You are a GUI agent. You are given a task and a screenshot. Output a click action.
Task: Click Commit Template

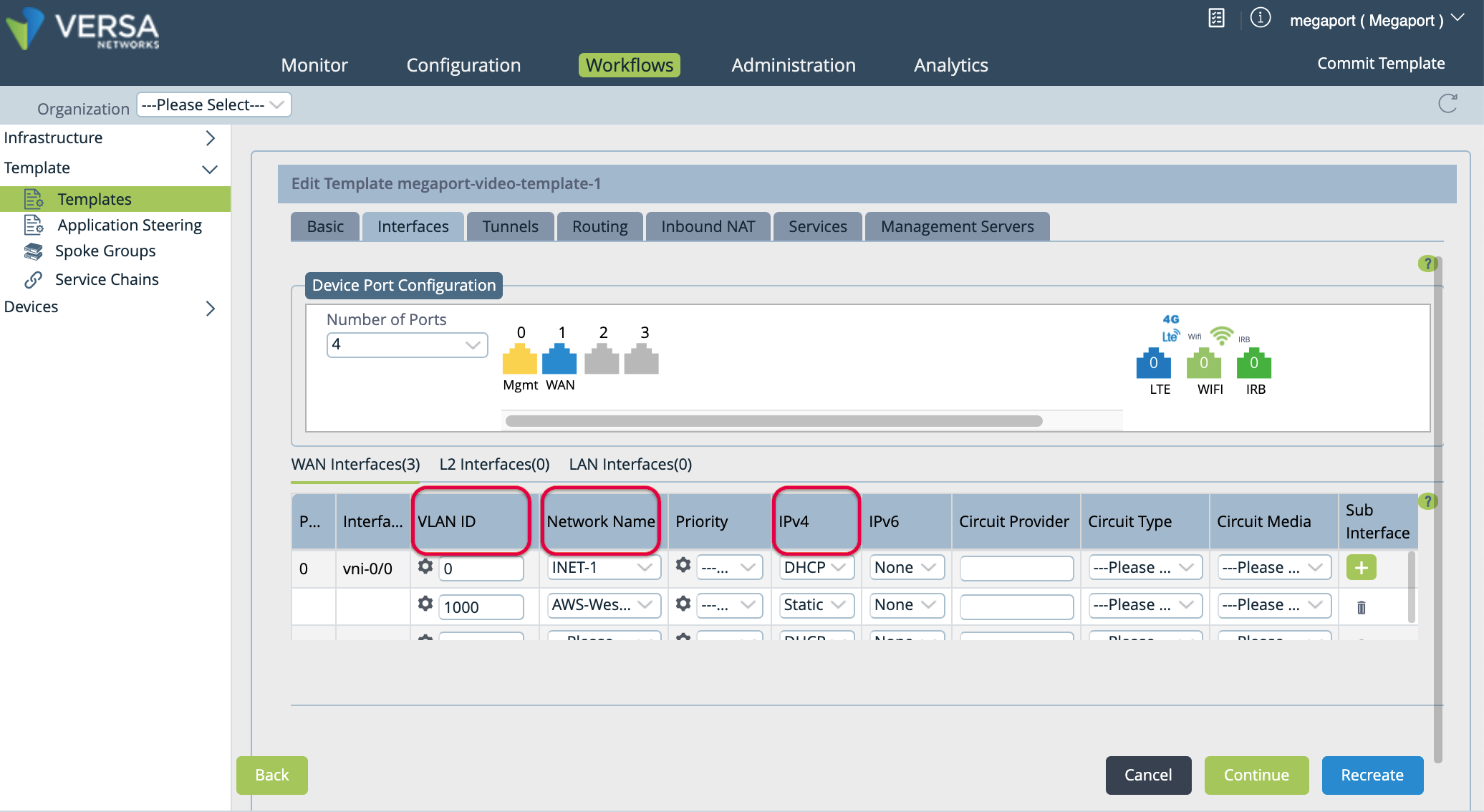point(1381,63)
